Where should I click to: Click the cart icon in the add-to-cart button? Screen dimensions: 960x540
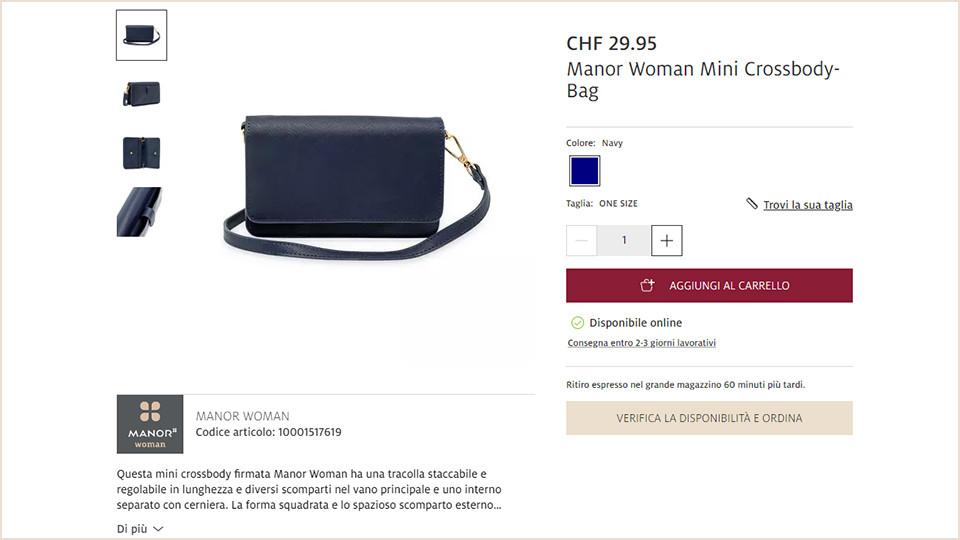click(x=647, y=285)
